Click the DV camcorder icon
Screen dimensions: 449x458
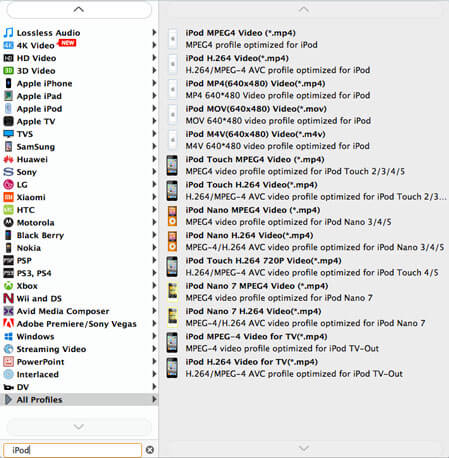click(x=8, y=387)
